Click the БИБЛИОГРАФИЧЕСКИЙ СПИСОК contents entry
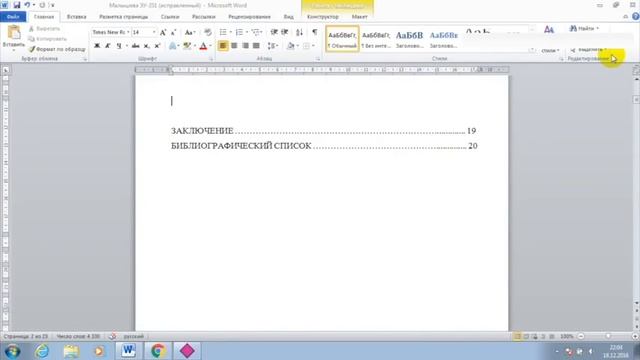 pos(324,146)
